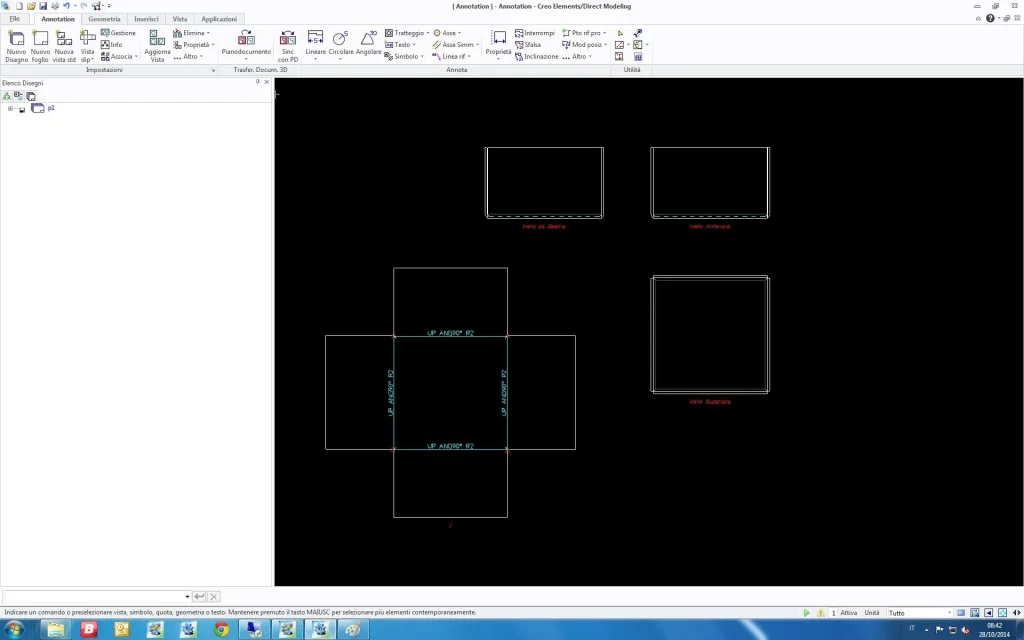
Task: Click the blue probe tool icon in Utilità
Action: [x=638, y=33]
